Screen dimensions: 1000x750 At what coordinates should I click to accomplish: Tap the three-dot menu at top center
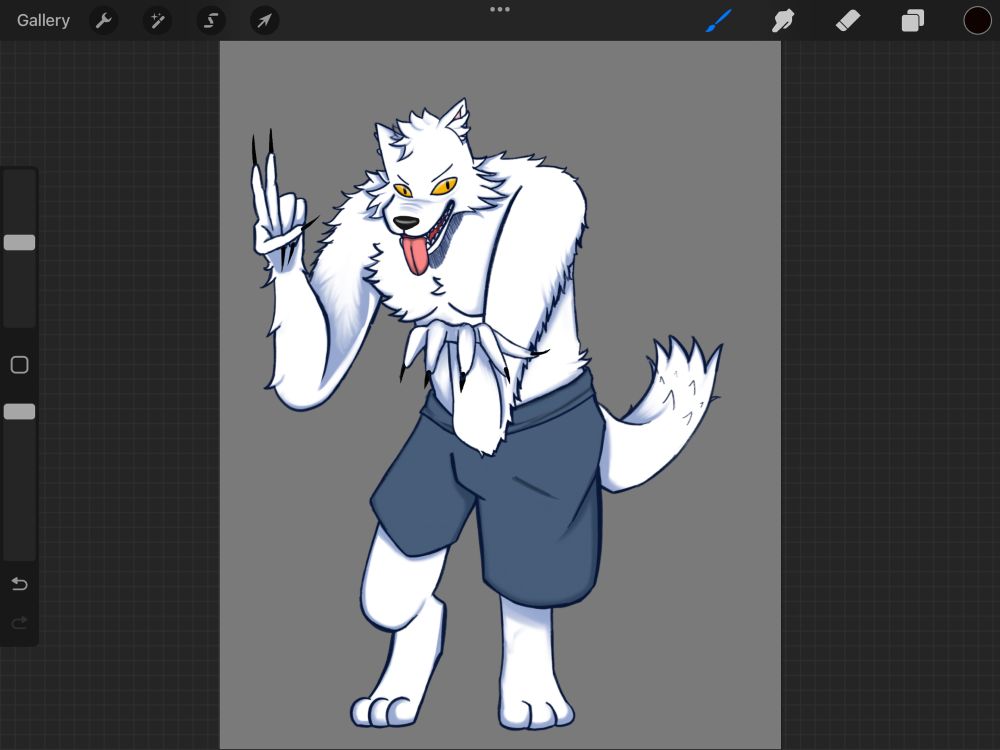click(x=499, y=10)
